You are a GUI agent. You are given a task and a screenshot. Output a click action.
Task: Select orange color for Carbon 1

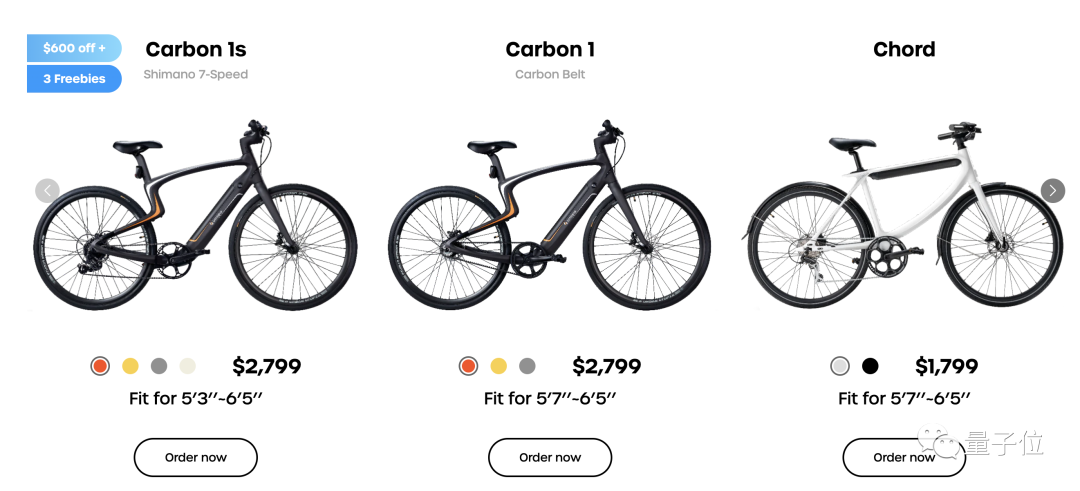coord(468,366)
